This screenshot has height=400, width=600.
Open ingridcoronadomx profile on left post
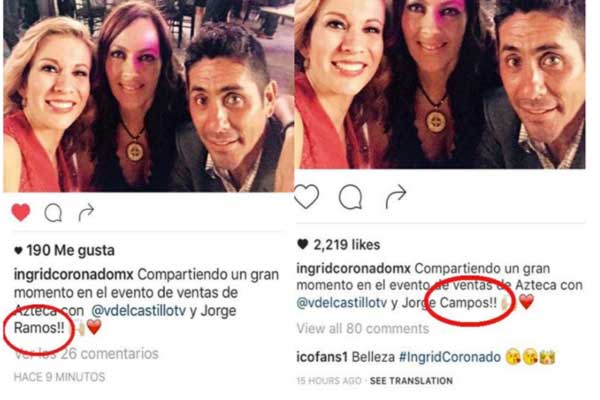tap(74, 275)
